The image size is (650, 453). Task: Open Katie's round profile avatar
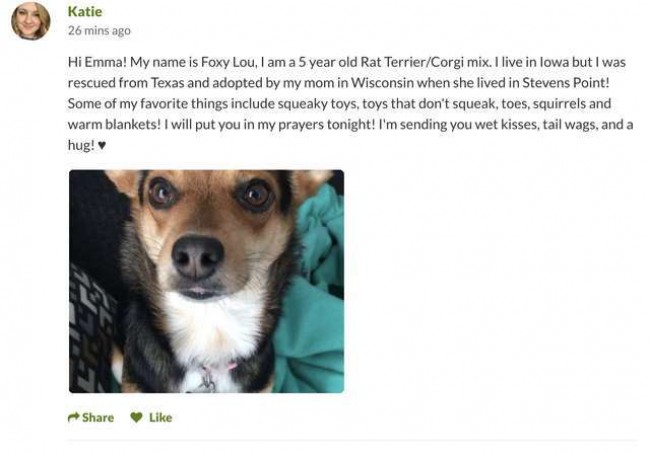(x=31, y=21)
